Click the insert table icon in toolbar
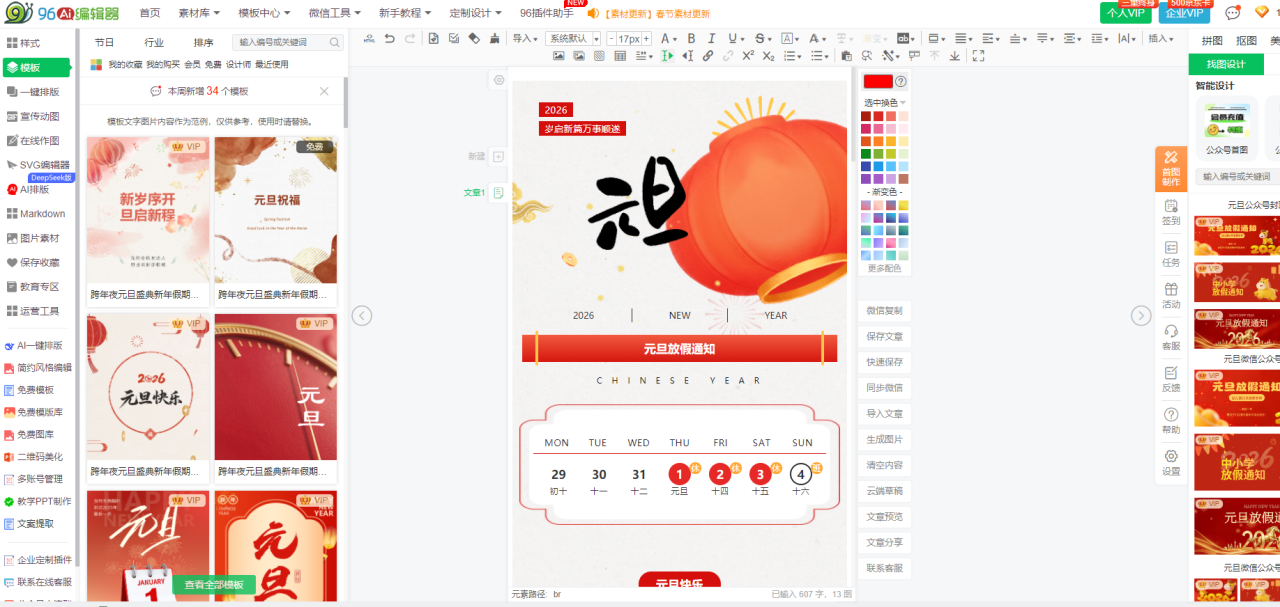This screenshot has height=607, width=1280. 621,56
